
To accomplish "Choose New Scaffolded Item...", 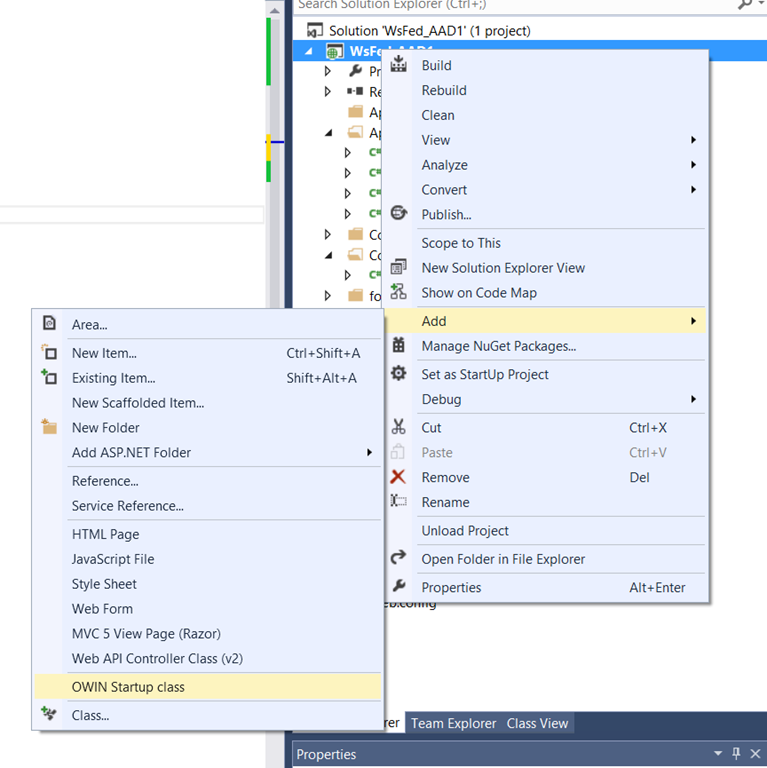I will tap(208, 403).
